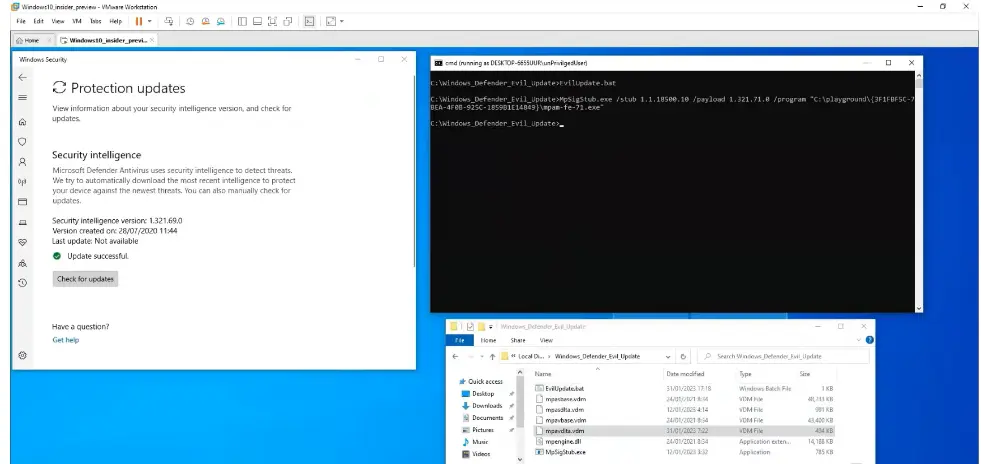Viewport: 981px width, 464px height.
Task: Refresh the Explorer folder view
Action: pyautogui.click(x=683, y=356)
